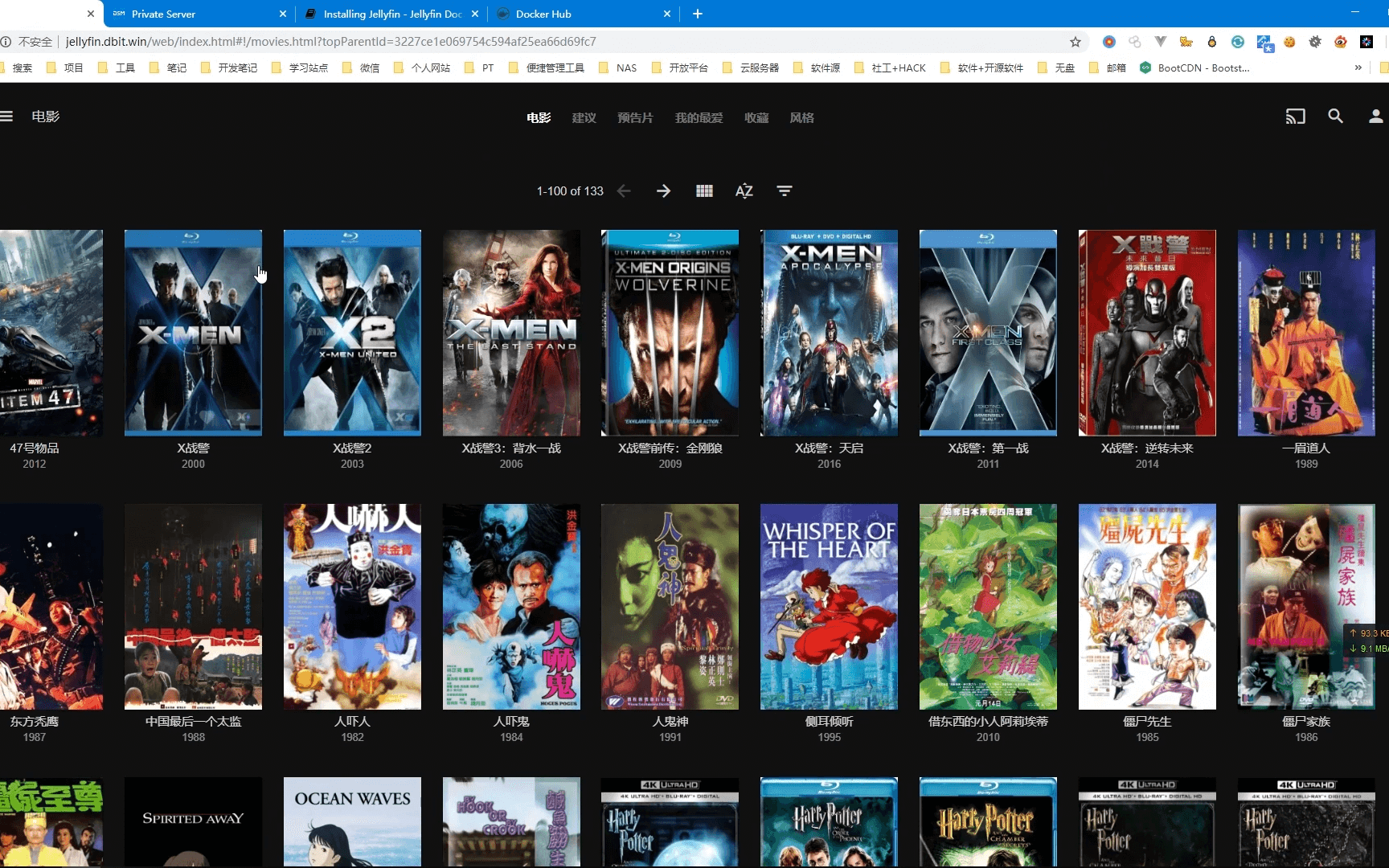Click the 借东西的小人阿莉埃蒂 title
Image resolution: width=1389 pixels, height=868 pixels.
(x=988, y=721)
